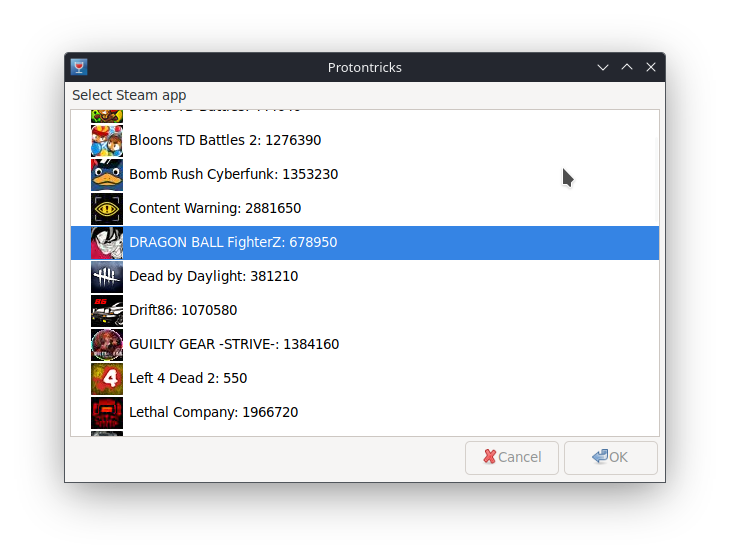Click the Dead by Daylight game icon
The image size is (730, 559).
(x=107, y=276)
